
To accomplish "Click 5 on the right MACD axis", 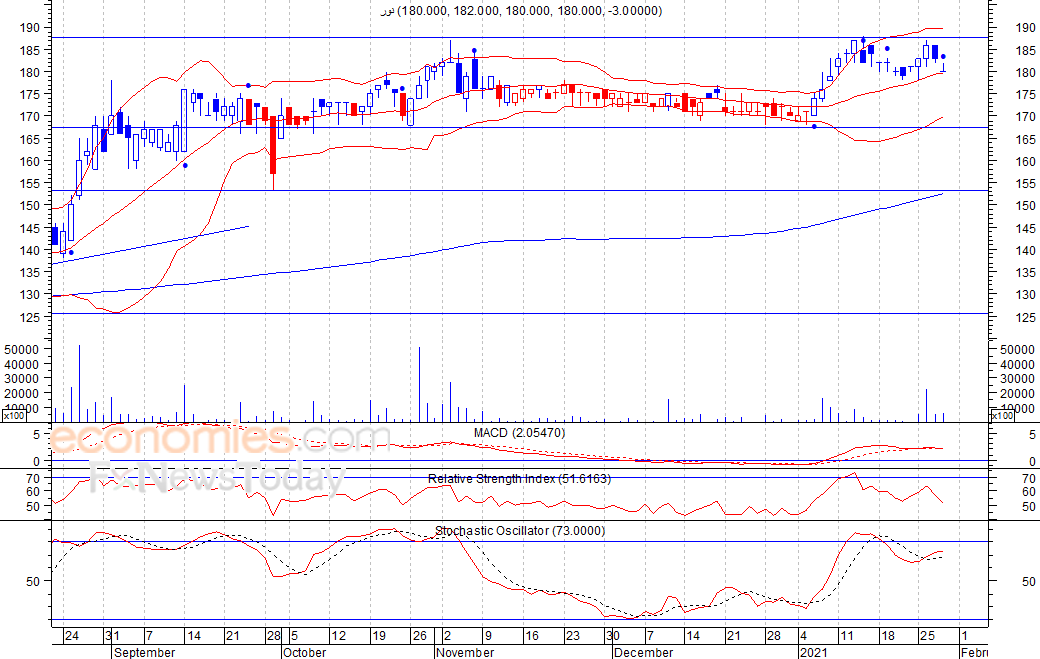I will [x=1032, y=435].
